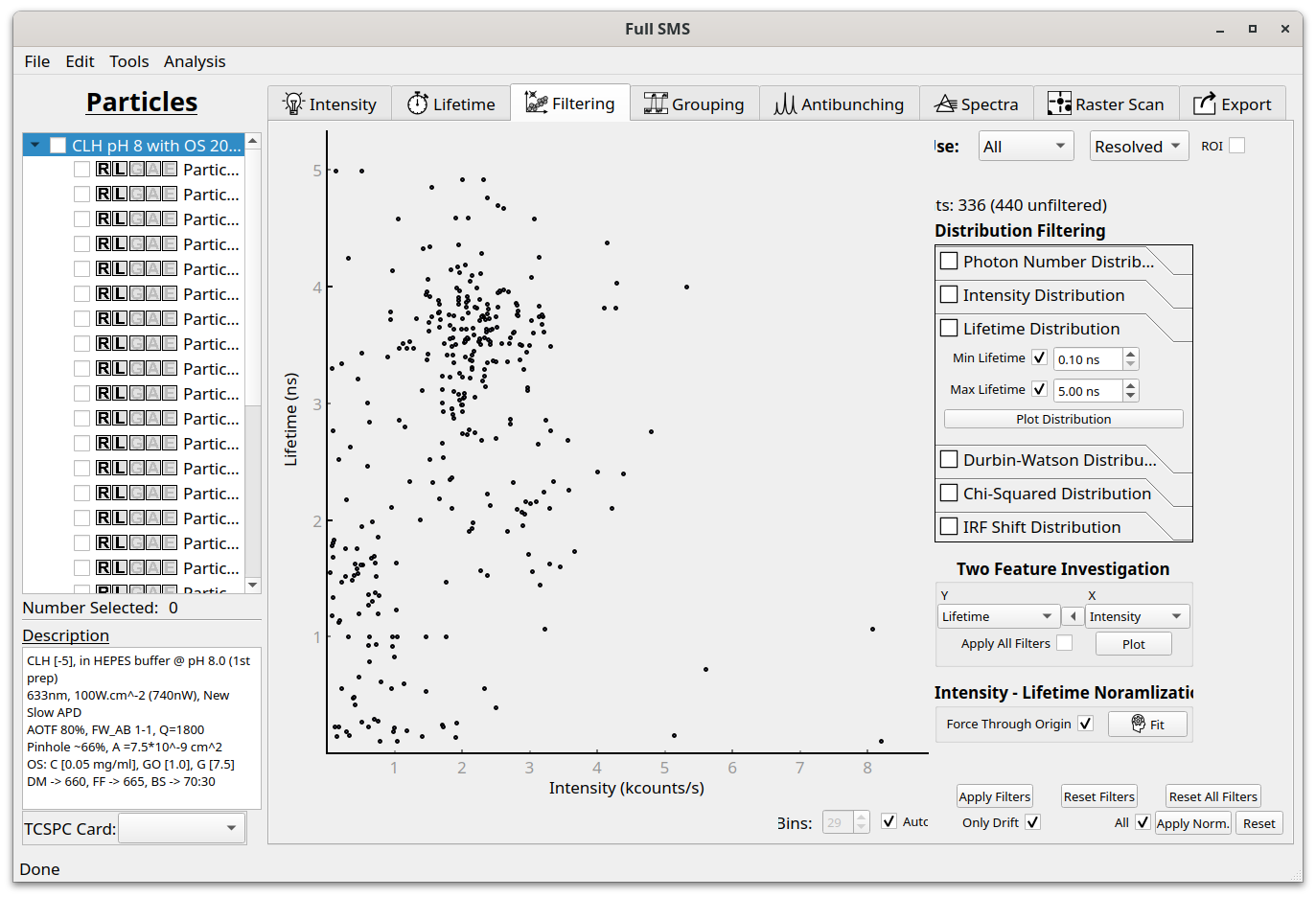This screenshot has height=898, width=1316.
Task: Open the TCSPC Card dropdown
Action: pos(181,828)
